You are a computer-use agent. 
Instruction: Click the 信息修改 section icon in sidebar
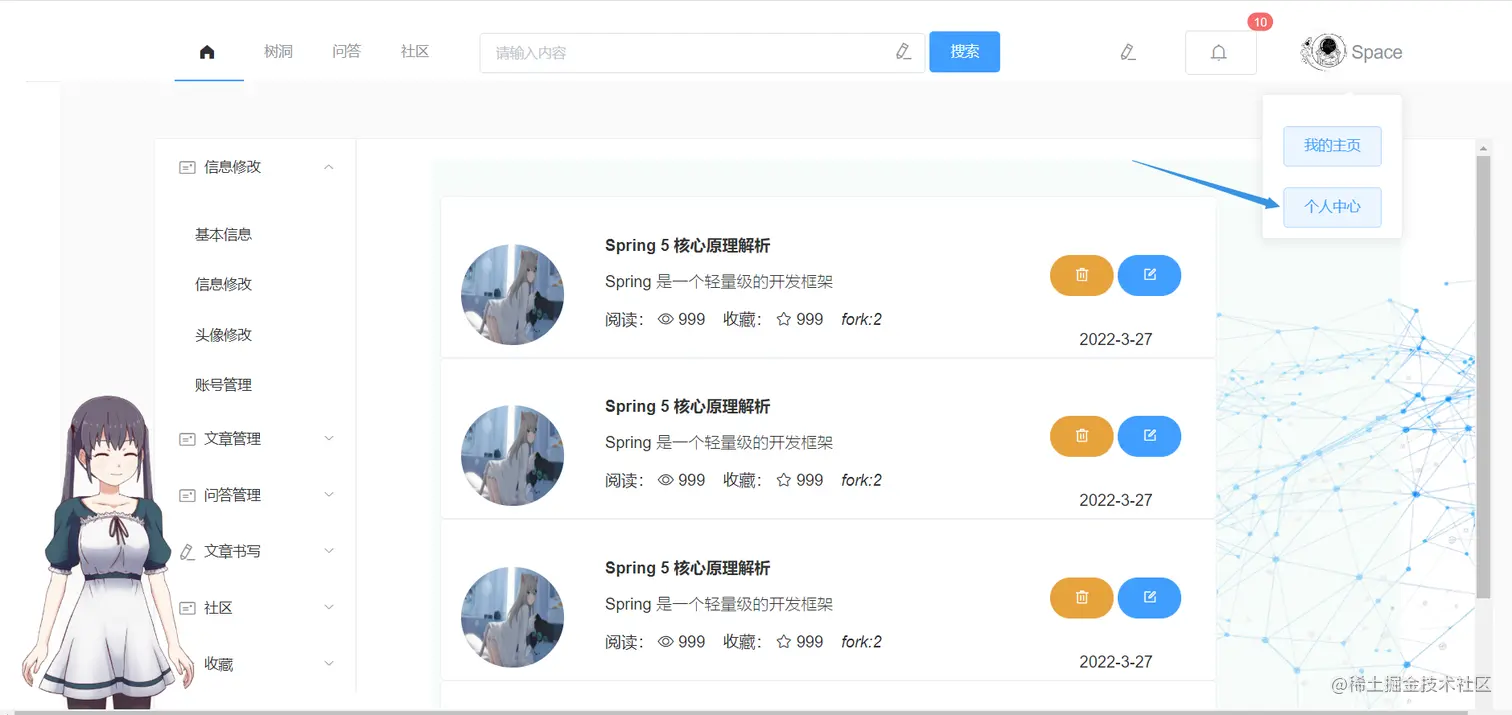click(186, 167)
